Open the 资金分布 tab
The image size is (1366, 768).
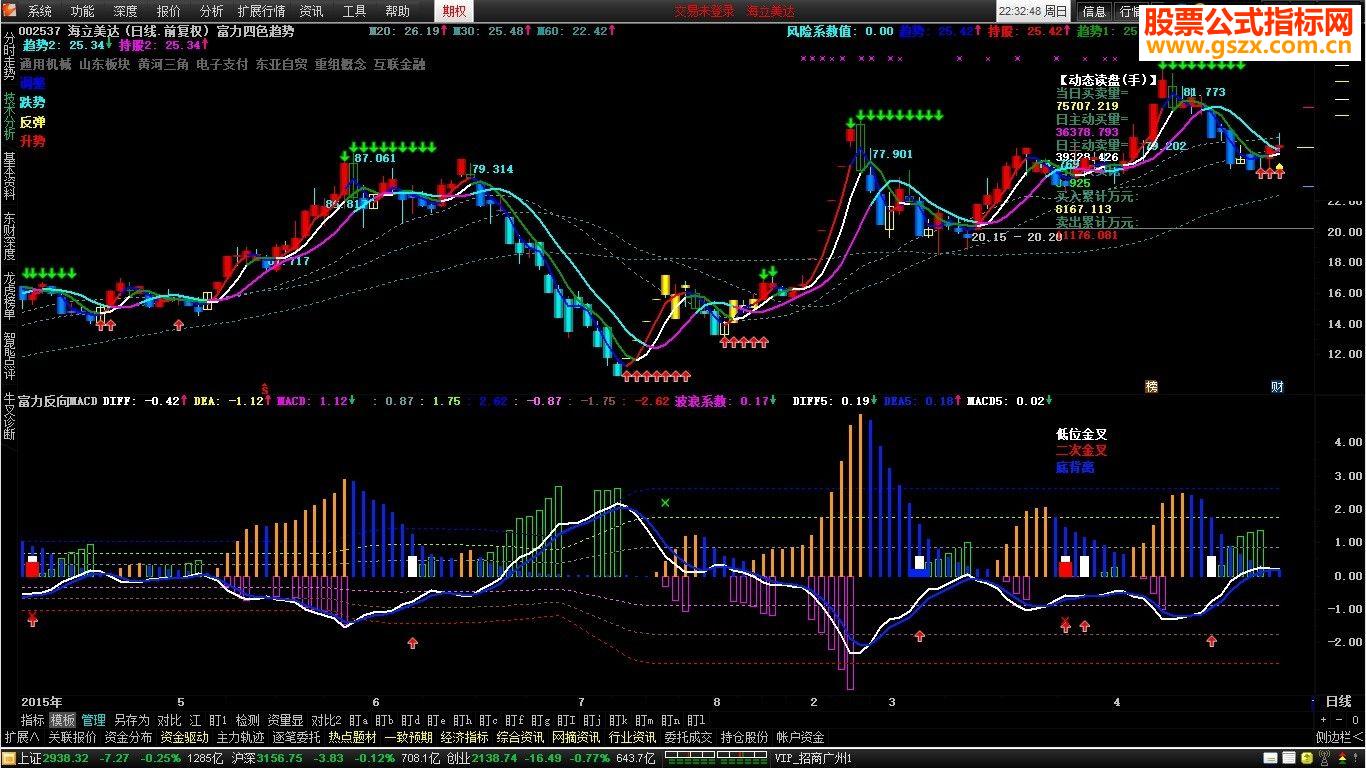[128, 737]
